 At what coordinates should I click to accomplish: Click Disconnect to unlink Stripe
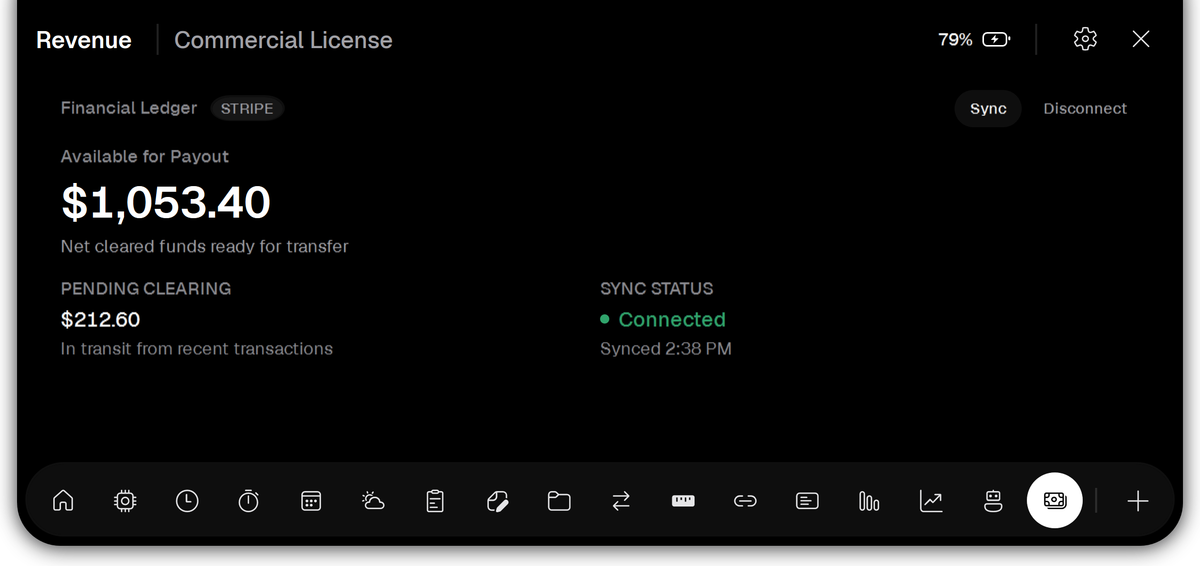point(1085,108)
